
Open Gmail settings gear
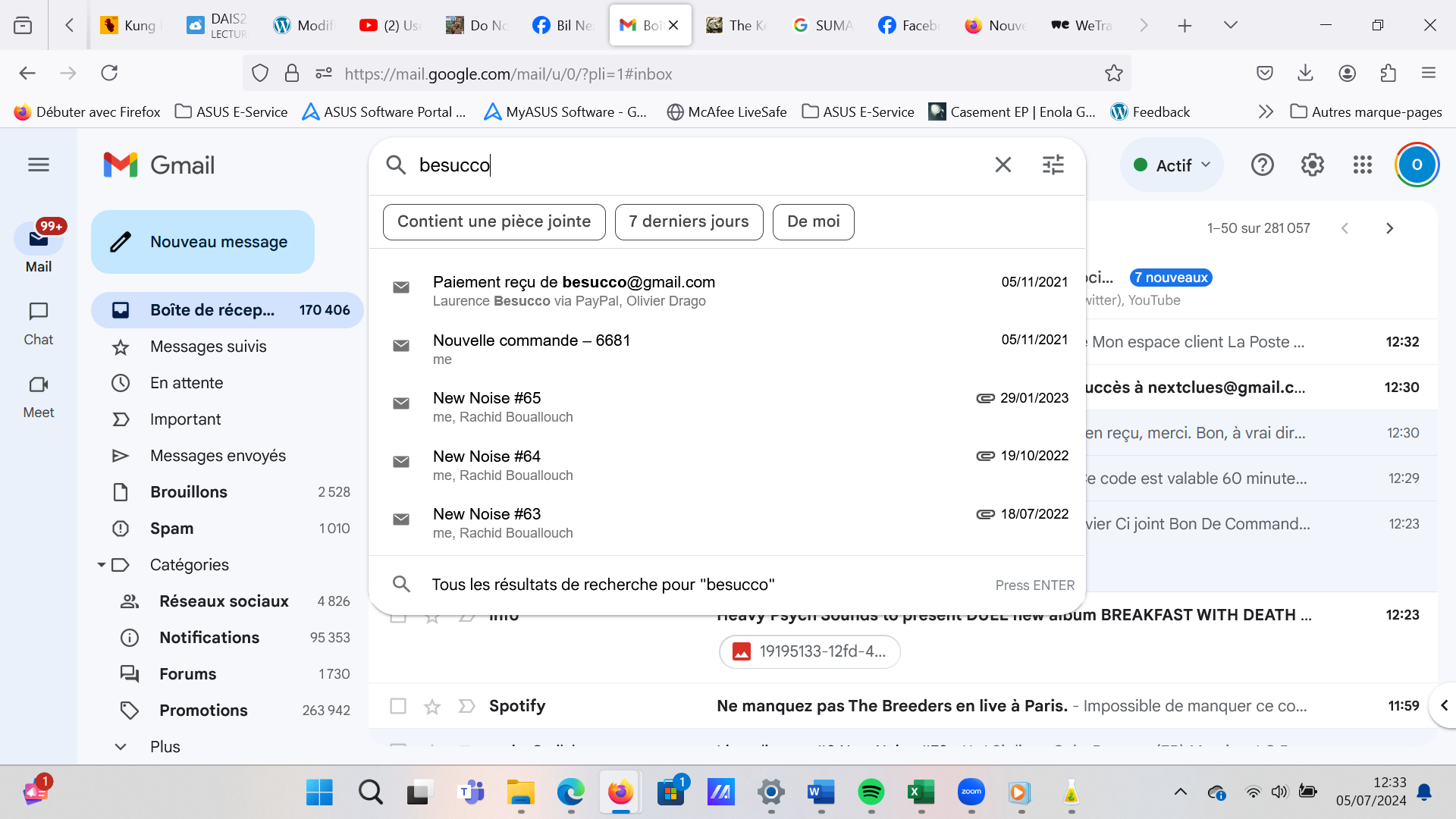1312,165
